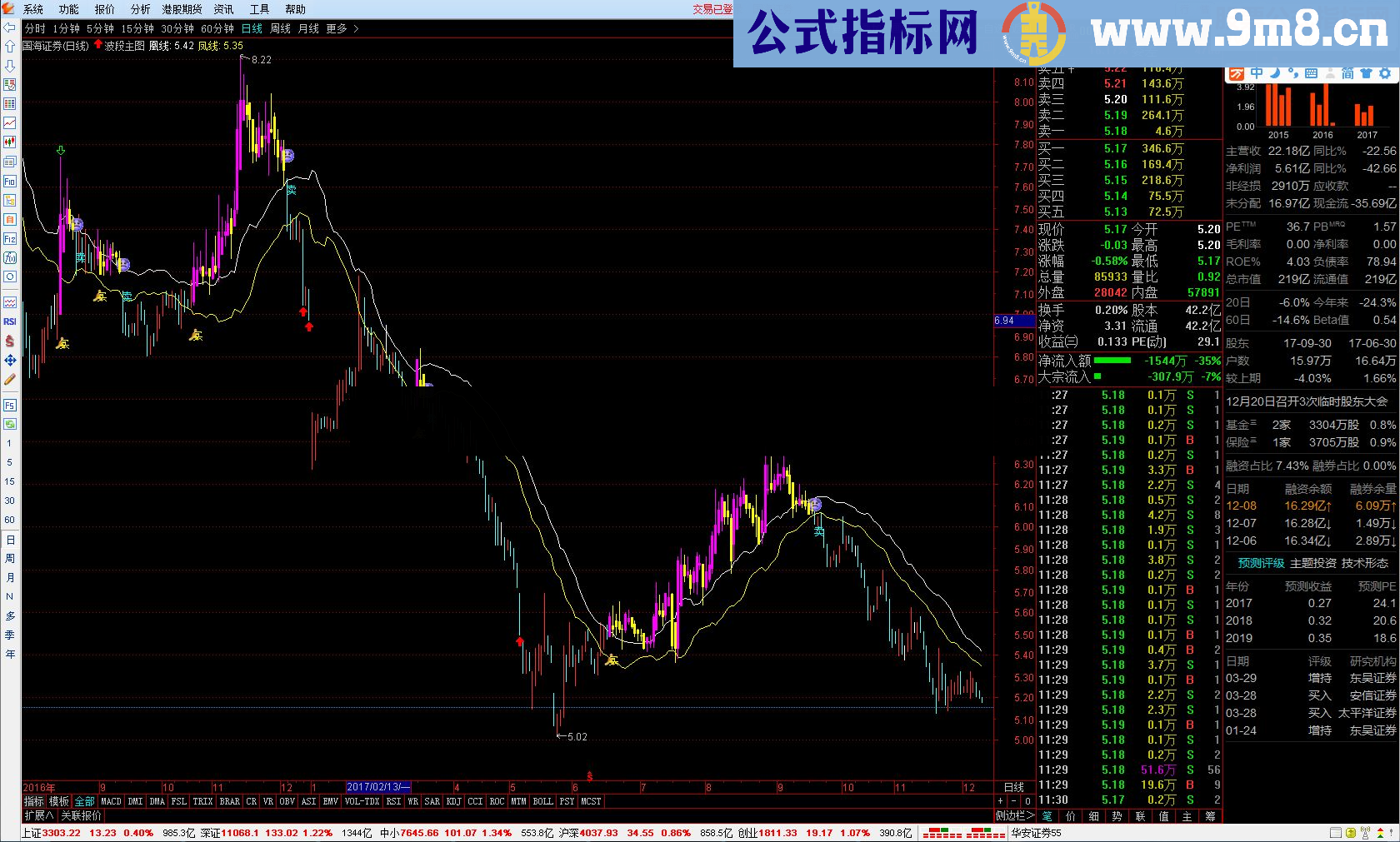The image size is (1400, 842).
Task: Open the f(x) formula icon in left toolbar
Action: pyautogui.click(x=9, y=259)
